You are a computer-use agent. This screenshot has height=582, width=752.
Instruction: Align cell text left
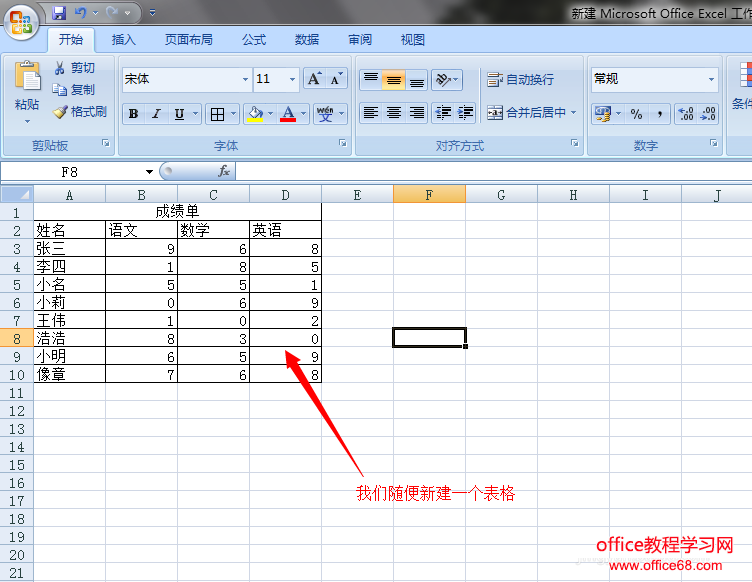click(371, 113)
